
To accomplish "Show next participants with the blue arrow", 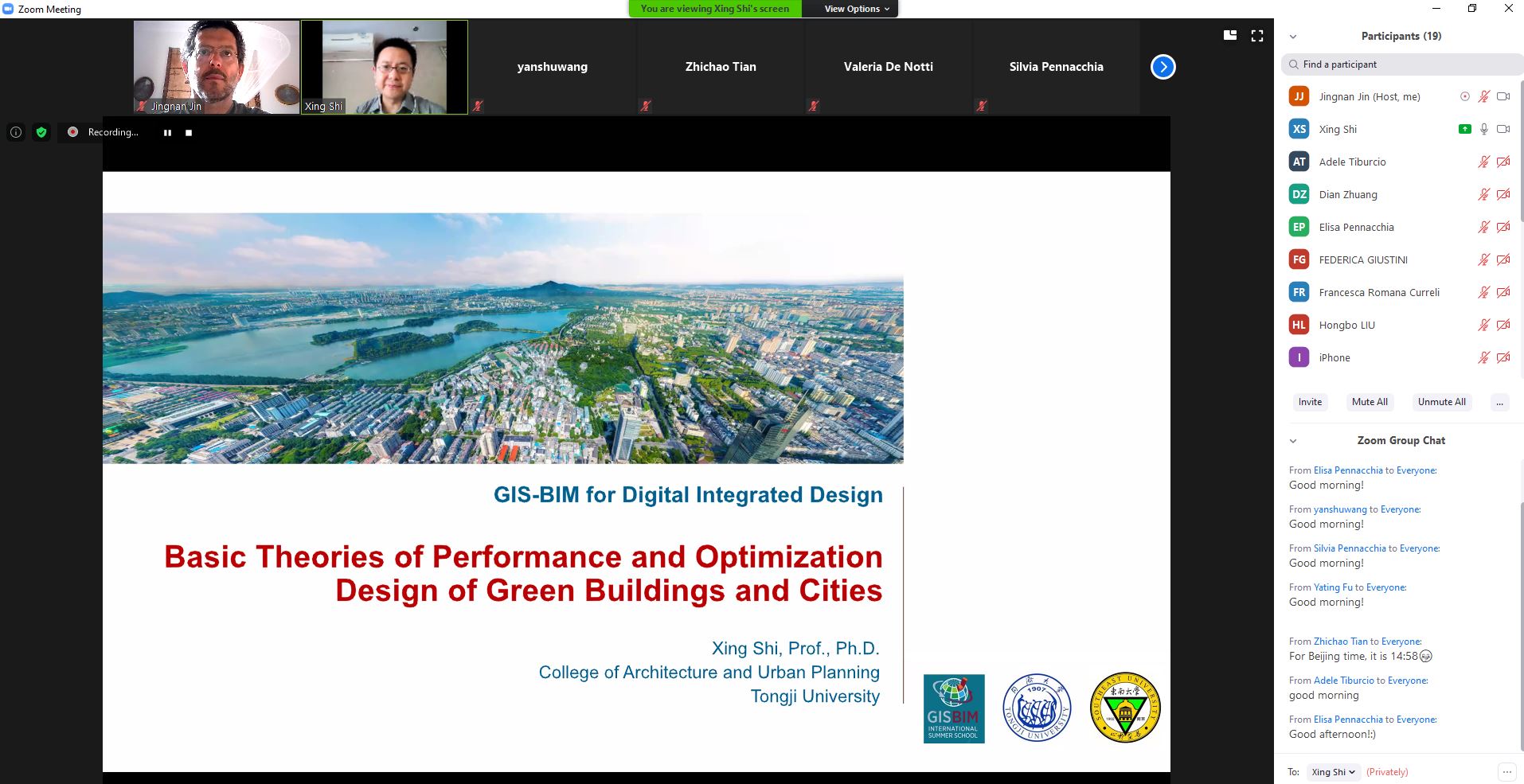I will click(x=1163, y=67).
